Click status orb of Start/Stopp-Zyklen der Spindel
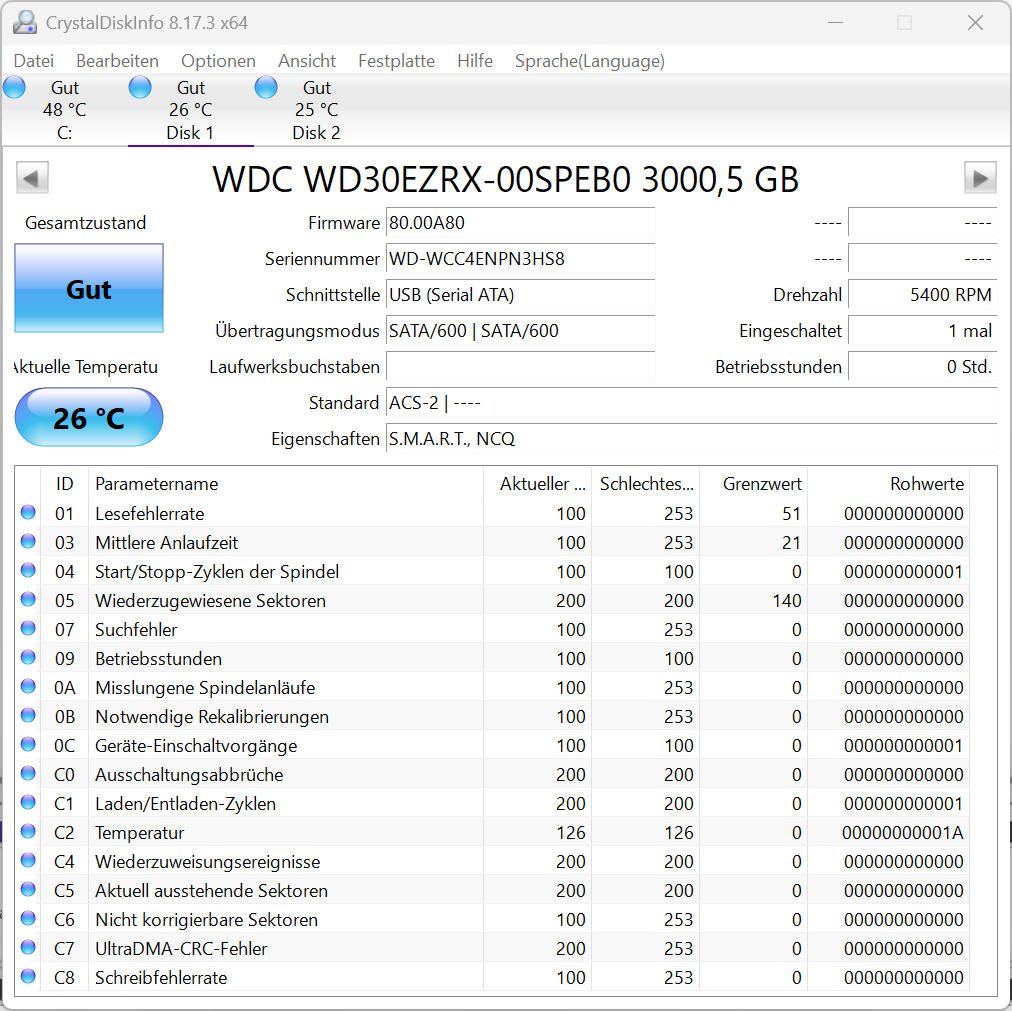The height and width of the screenshot is (1011, 1012). click(x=28, y=570)
